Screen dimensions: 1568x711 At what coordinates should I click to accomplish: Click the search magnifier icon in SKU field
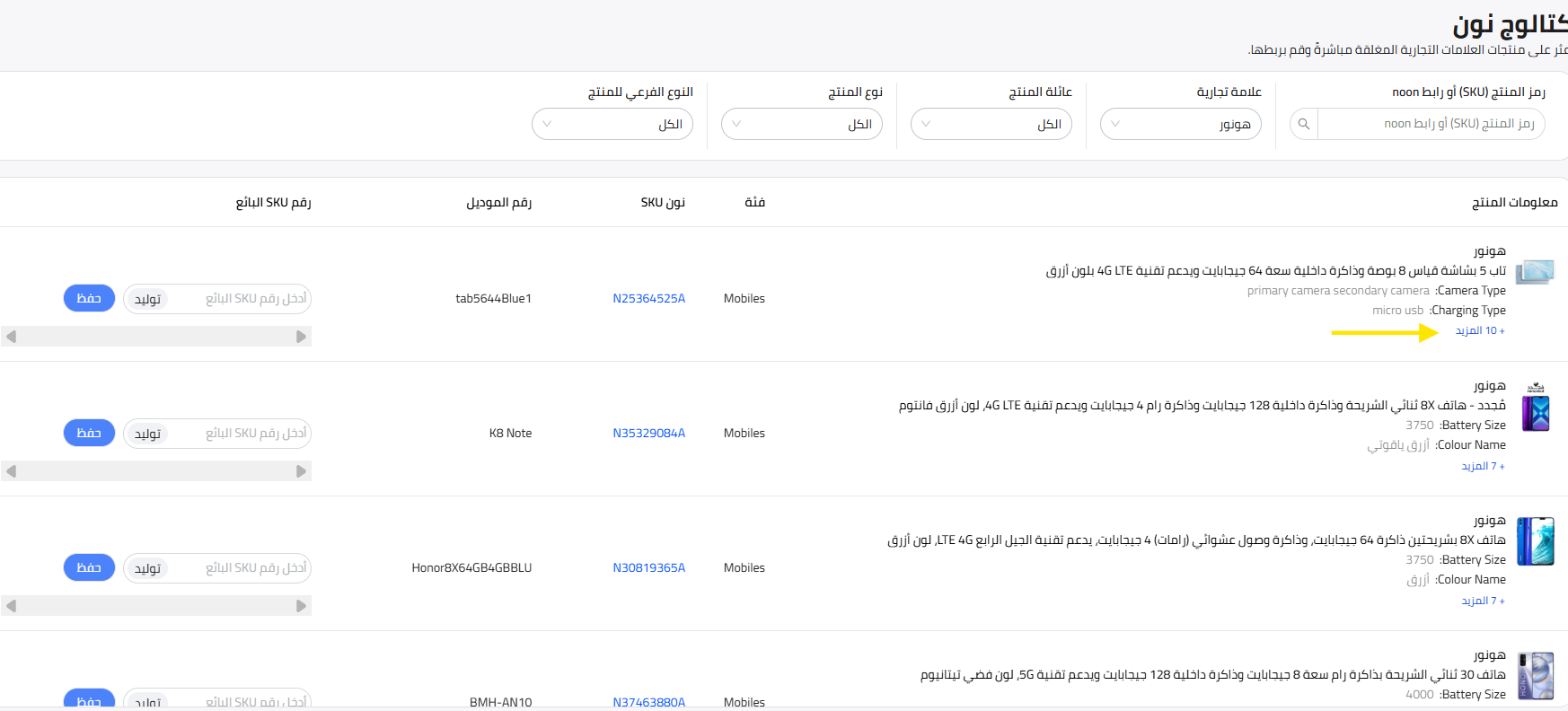pos(1304,124)
